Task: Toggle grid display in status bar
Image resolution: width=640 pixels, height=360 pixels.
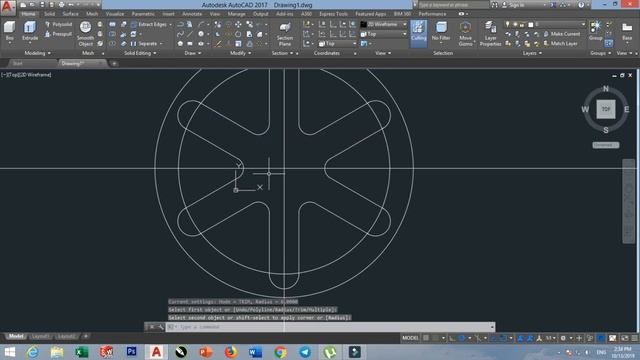Action: tap(426, 338)
